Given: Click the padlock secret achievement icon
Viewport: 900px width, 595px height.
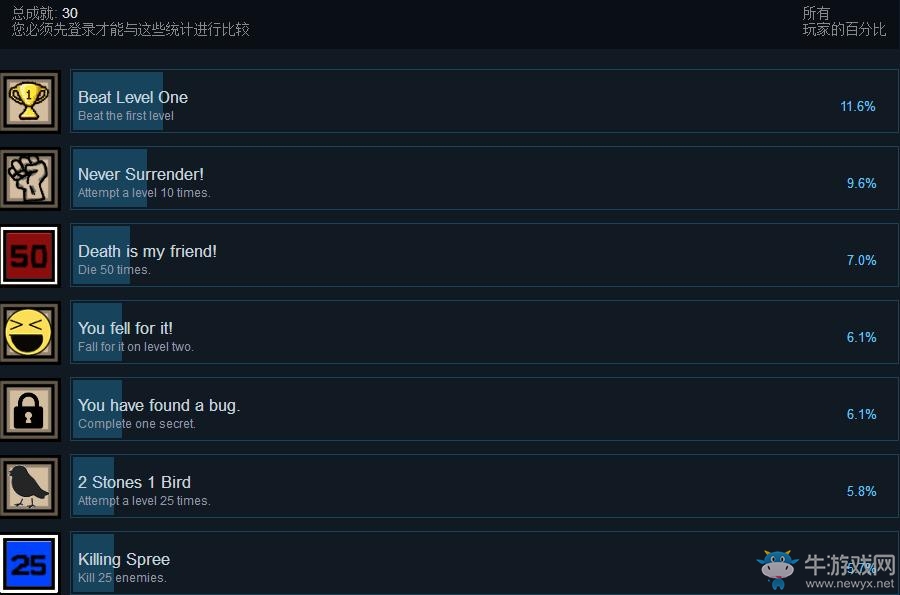Looking at the screenshot, I should [x=29, y=410].
